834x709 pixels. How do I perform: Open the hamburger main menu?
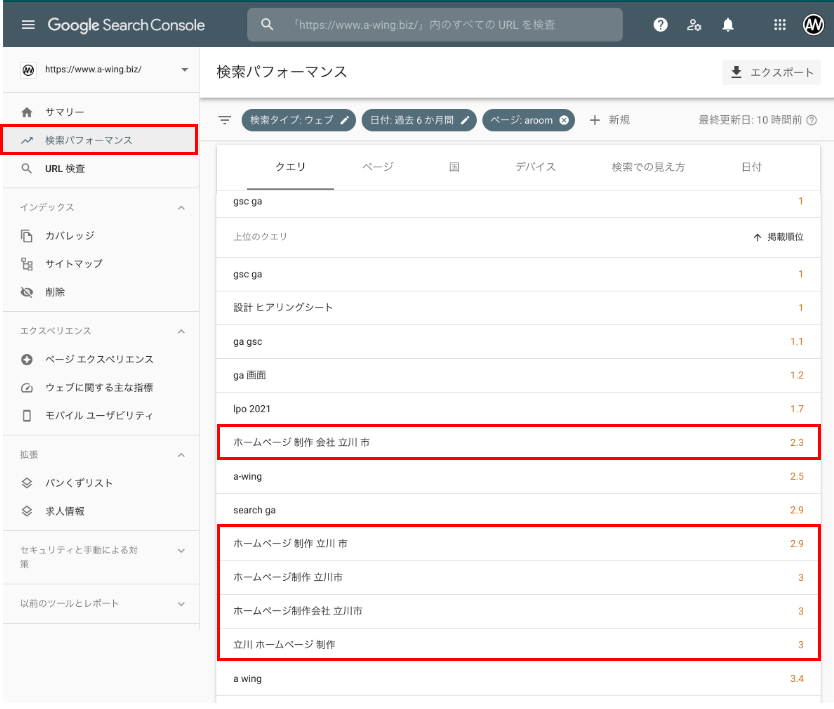pos(28,25)
